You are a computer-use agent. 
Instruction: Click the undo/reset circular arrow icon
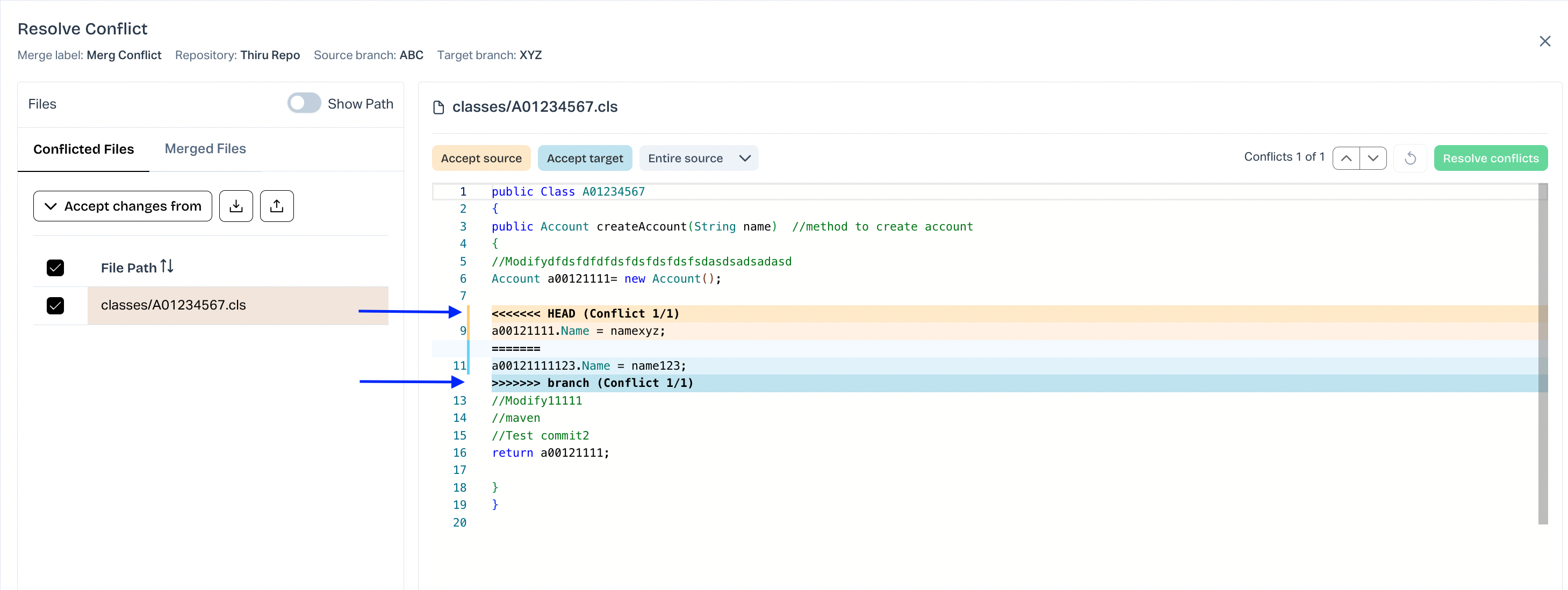(1409, 159)
